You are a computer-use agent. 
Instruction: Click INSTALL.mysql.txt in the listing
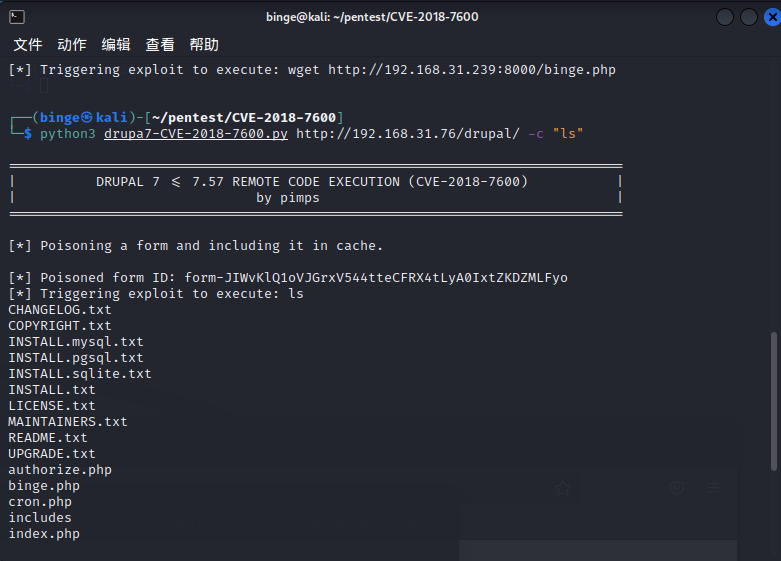76,341
